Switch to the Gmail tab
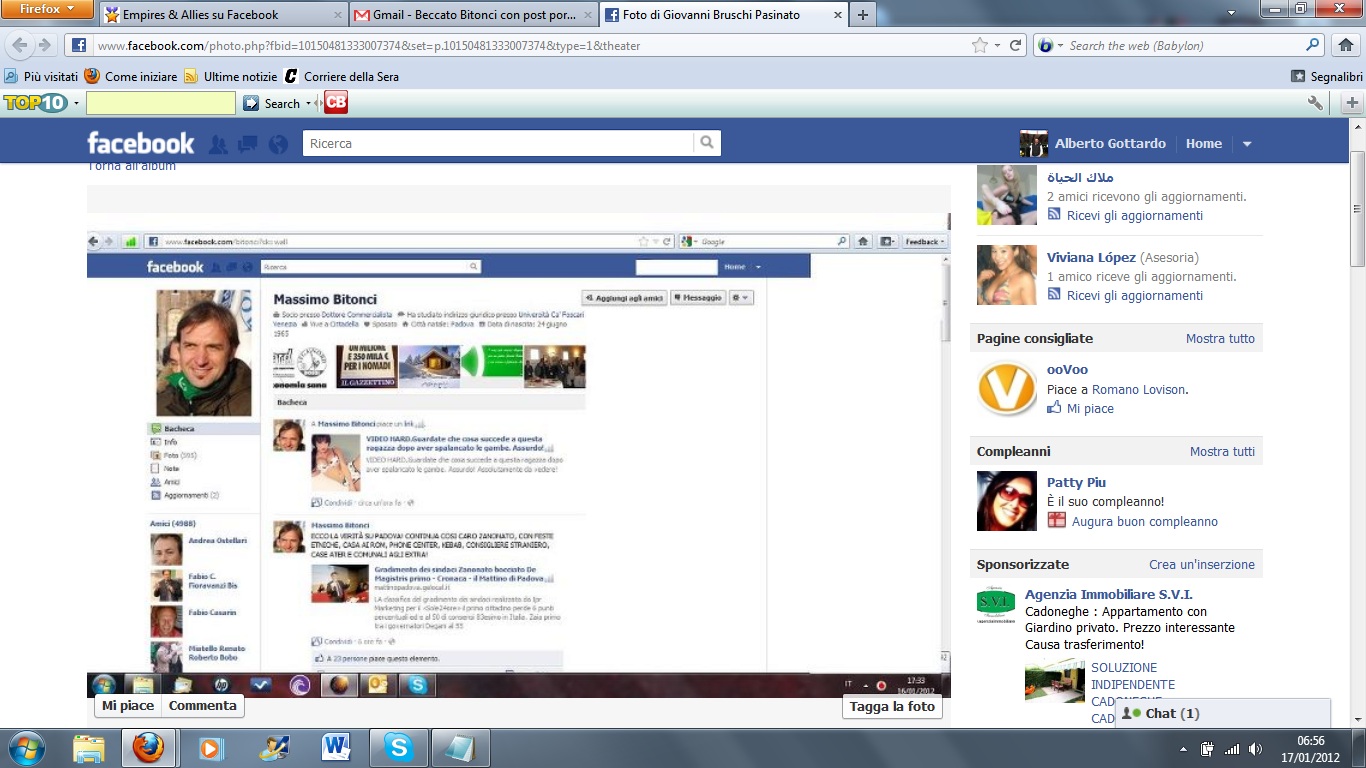Viewport: 1366px width, 768px height. tap(474, 15)
